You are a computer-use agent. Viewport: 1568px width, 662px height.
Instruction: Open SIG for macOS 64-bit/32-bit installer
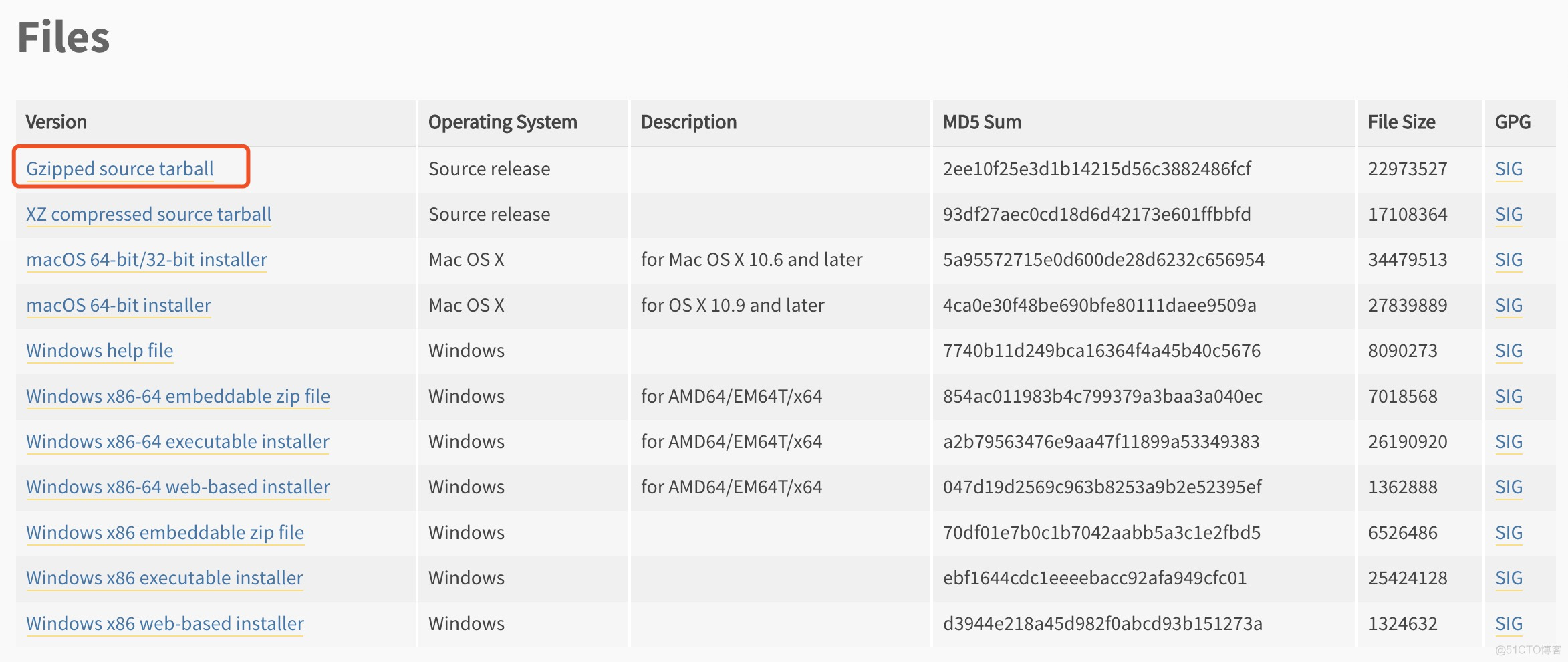tap(1509, 260)
